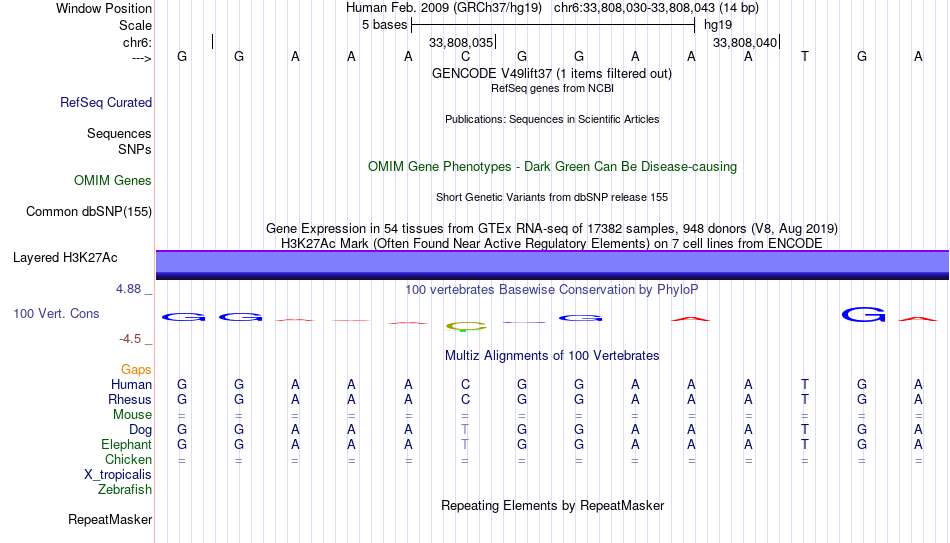This screenshot has height=543, width=950.
Task: Click the Basewise Conservation by PhyloP title
Action: (552, 290)
